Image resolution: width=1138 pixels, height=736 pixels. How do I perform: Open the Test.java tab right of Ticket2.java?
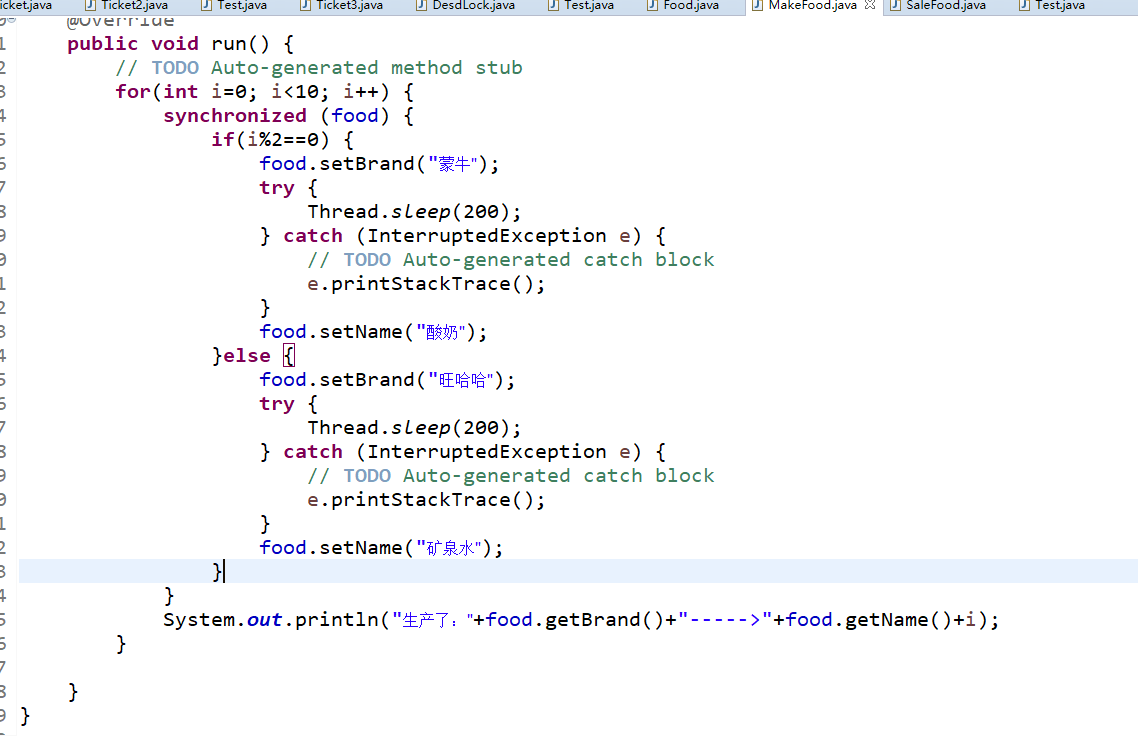point(234,5)
